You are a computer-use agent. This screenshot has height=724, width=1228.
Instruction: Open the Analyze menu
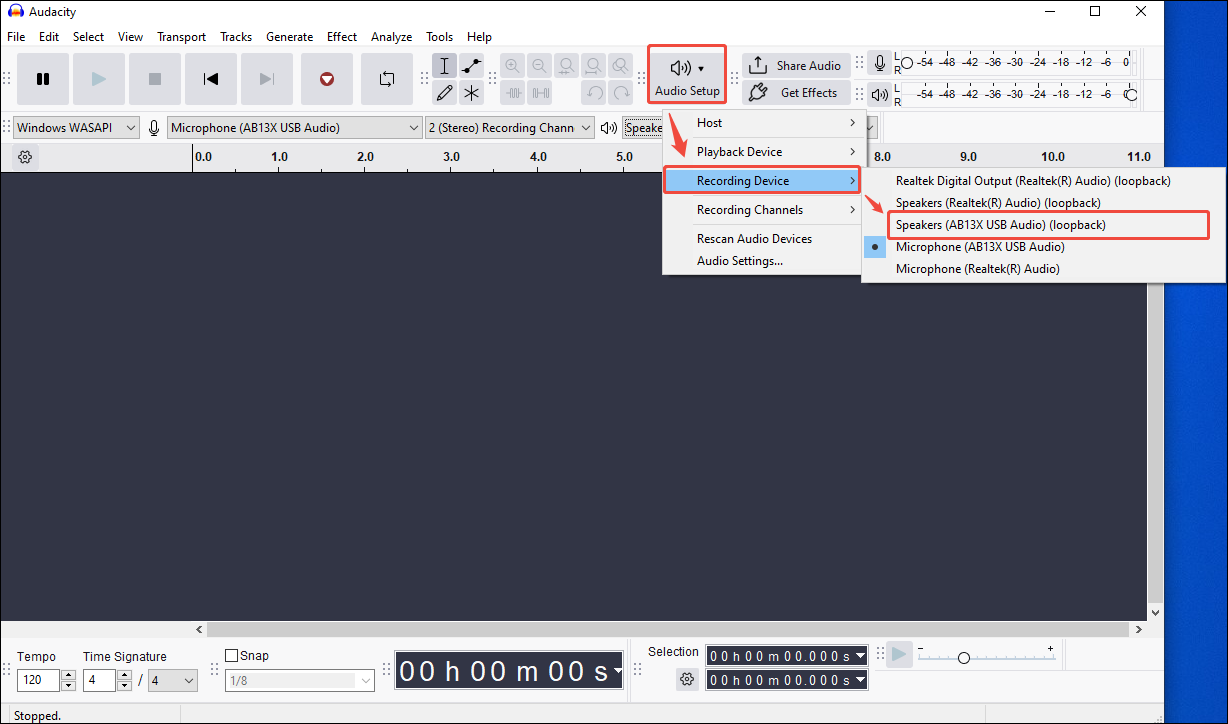click(x=392, y=37)
